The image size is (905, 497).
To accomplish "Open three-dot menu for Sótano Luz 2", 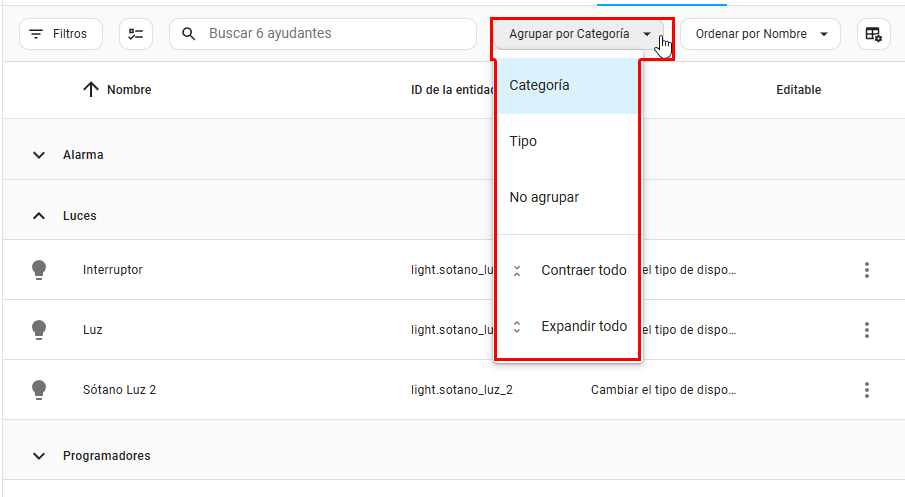I will click(x=866, y=390).
